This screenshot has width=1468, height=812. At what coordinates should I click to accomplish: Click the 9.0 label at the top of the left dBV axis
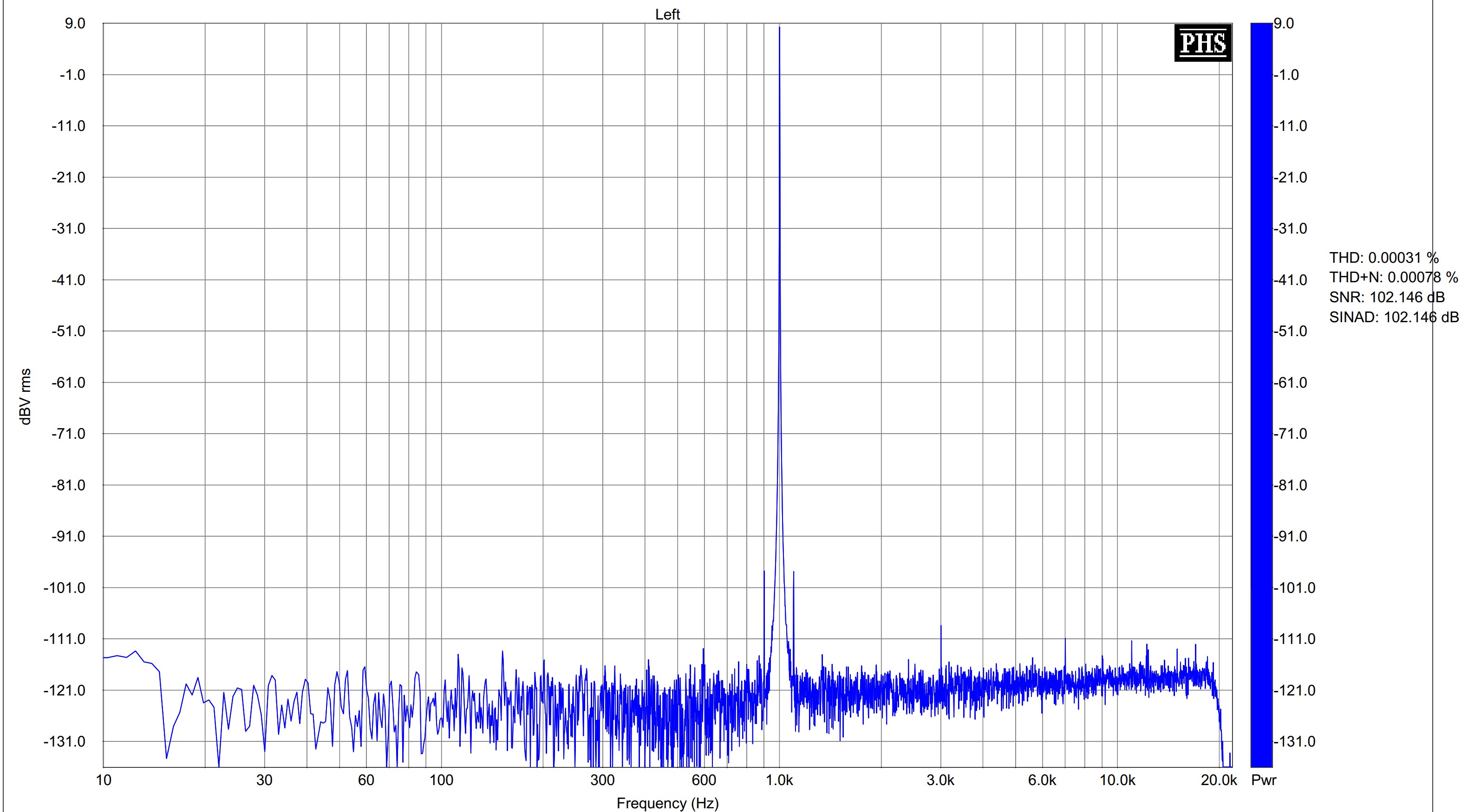pos(75,23)
